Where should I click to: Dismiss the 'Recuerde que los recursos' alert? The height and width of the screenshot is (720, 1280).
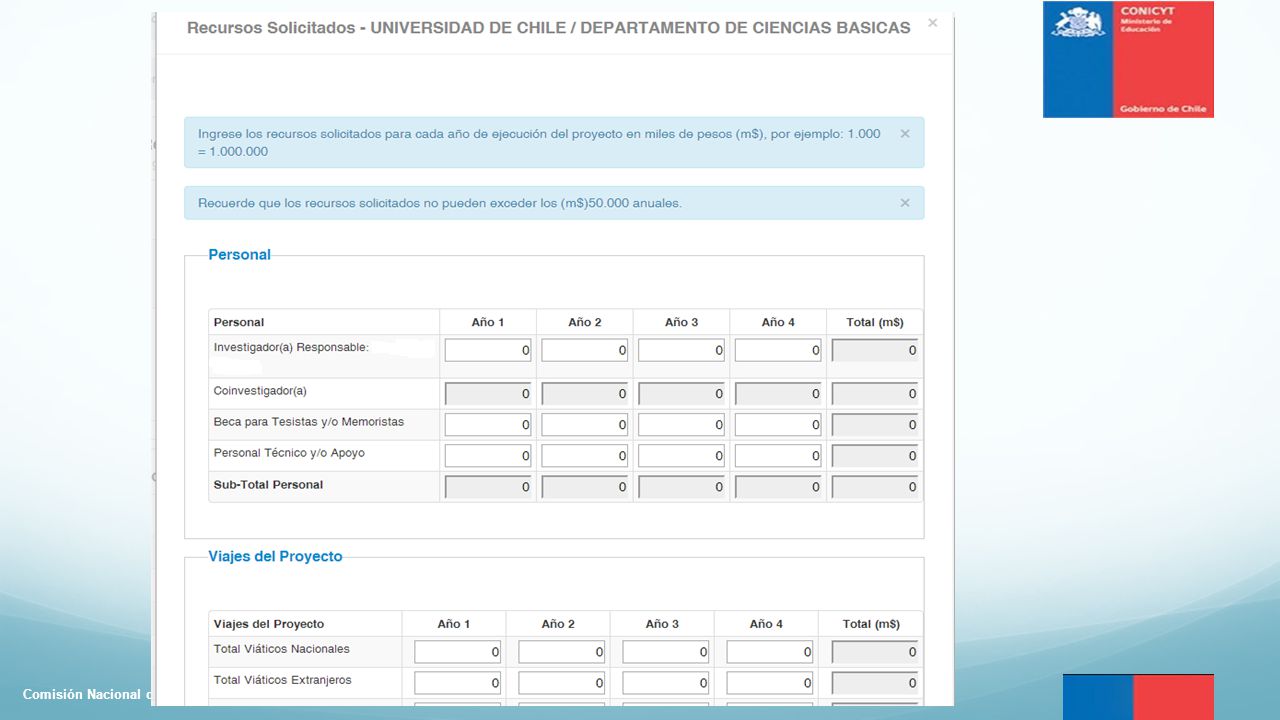[905, 203]
